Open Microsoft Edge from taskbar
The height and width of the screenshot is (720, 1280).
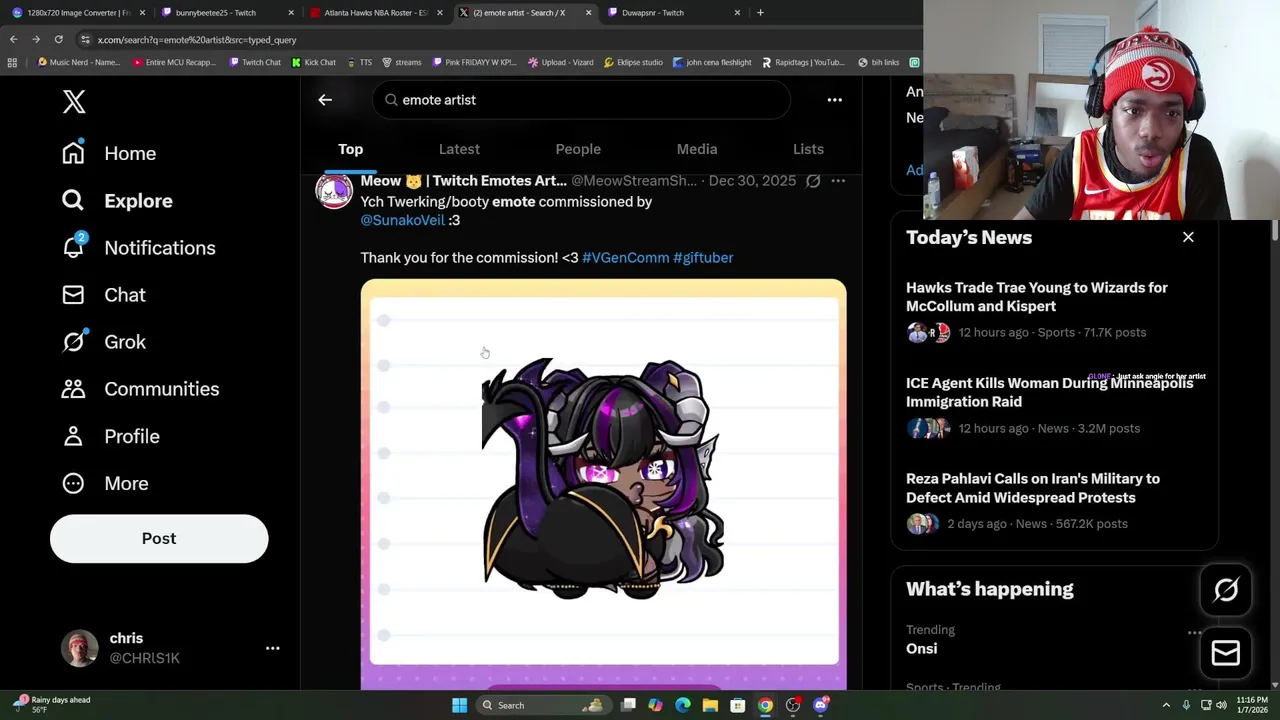click(682, 705)
